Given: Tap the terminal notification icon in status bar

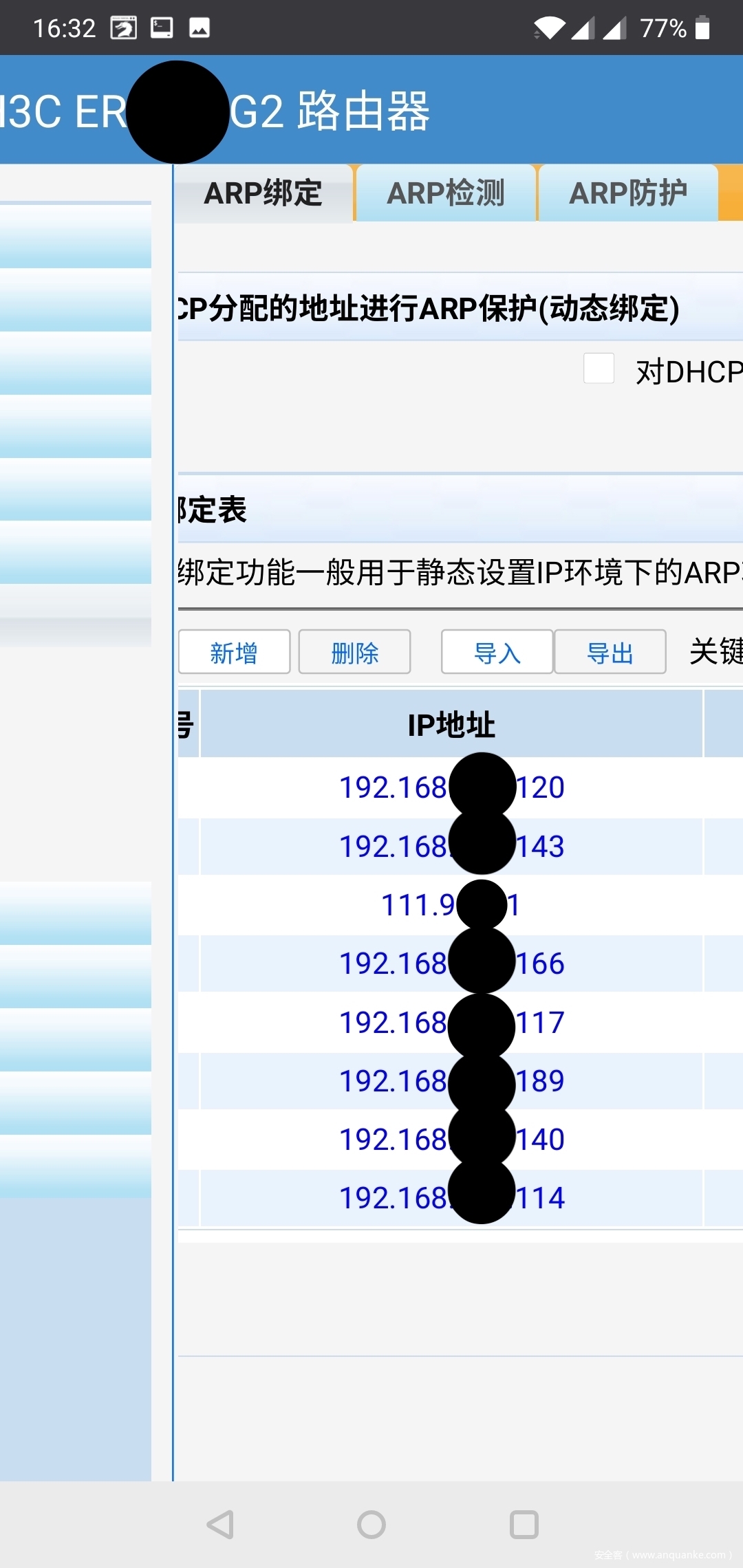Looking at the screenshot, I should [x=162, y=28].
